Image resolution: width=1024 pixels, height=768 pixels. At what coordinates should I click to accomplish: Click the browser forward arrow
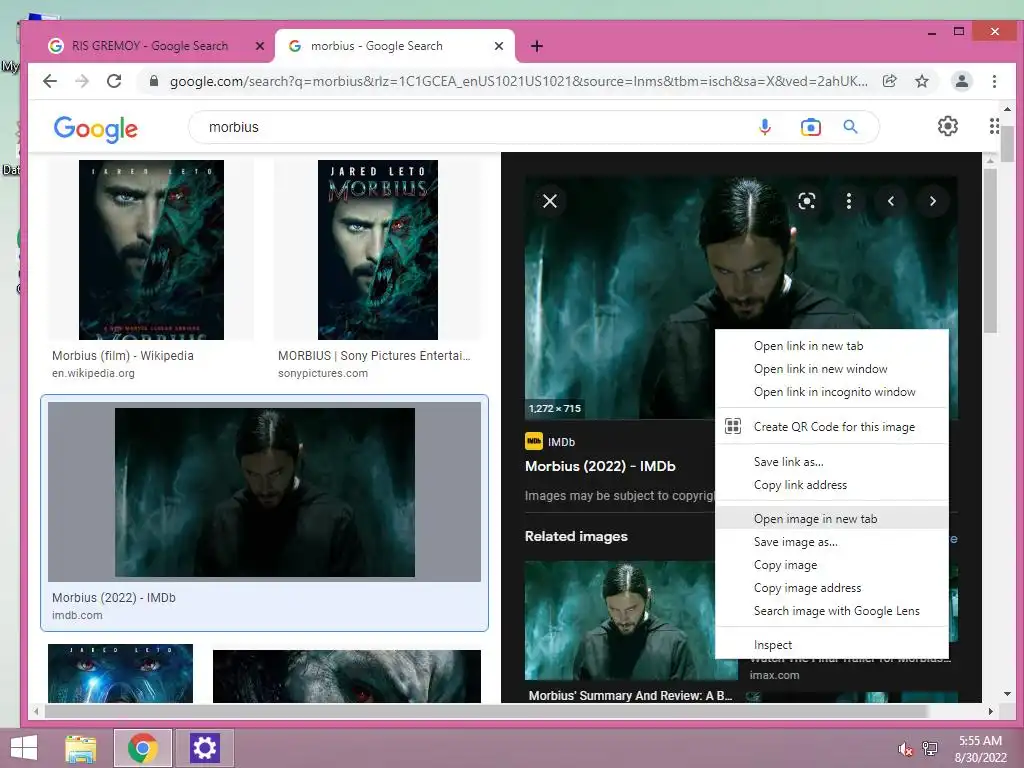(x=82, y=81)
